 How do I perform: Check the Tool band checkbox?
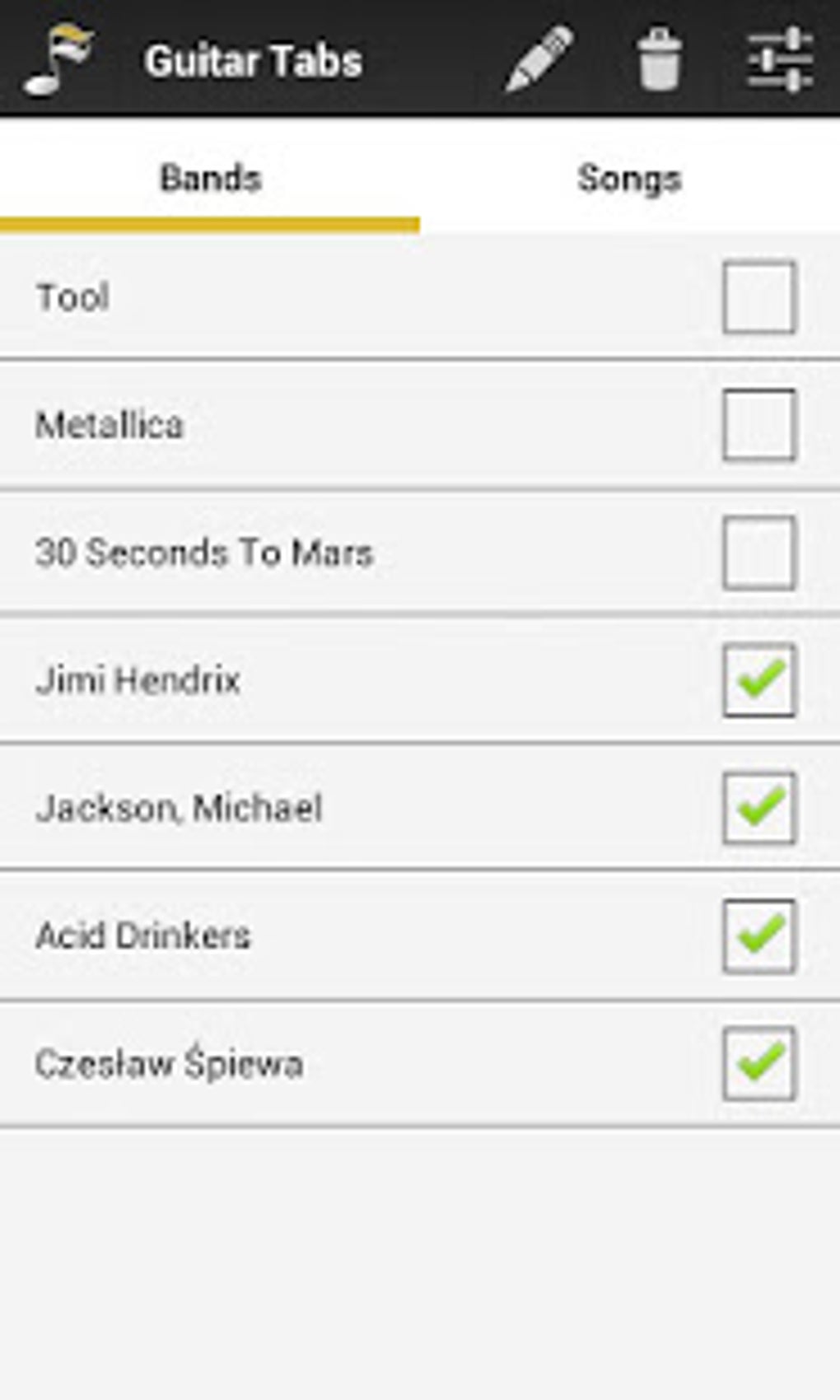758,297
